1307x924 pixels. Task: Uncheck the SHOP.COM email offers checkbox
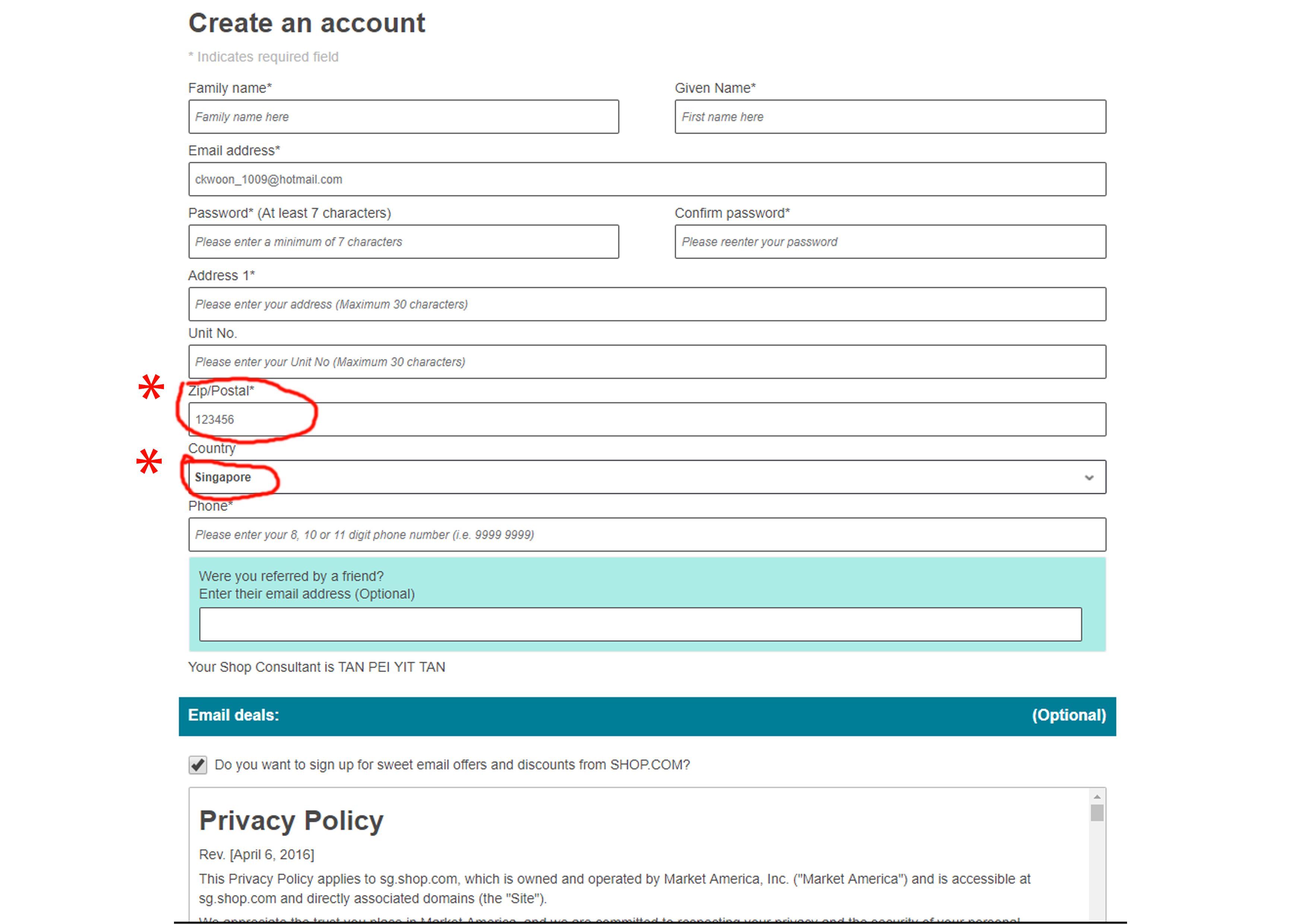(x=197, y=765)
